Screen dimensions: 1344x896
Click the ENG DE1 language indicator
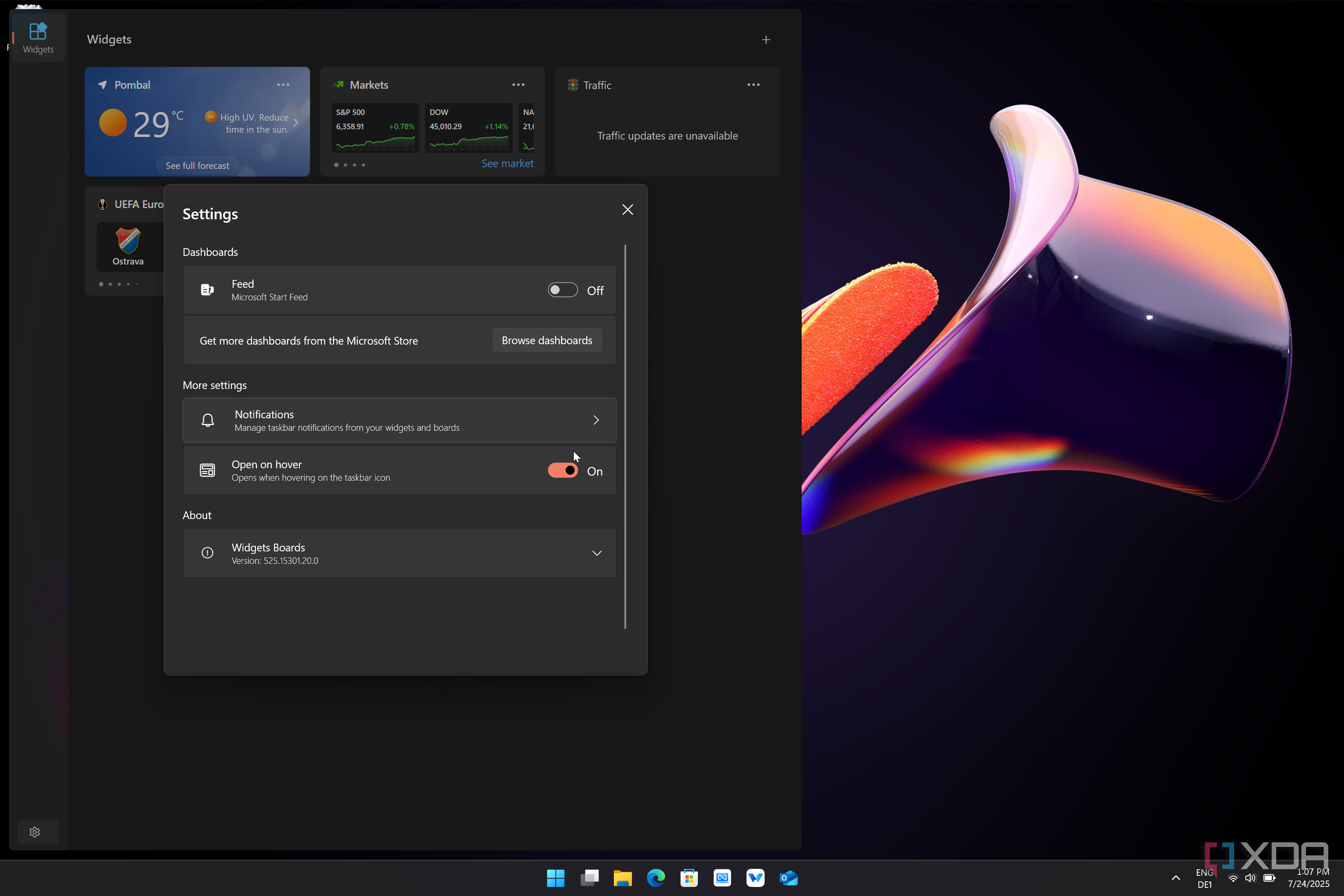[x=1204, y=878]
